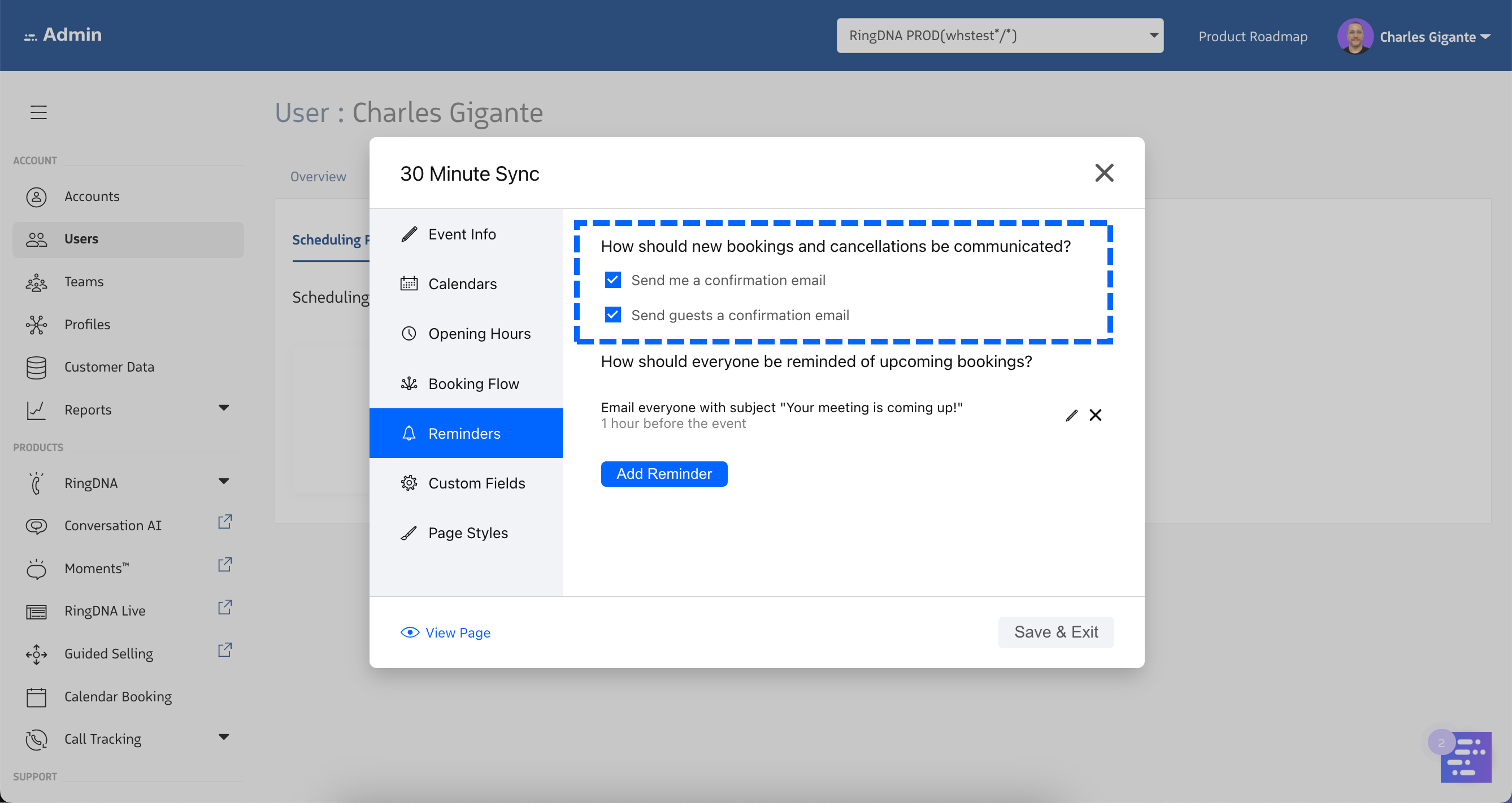Image resolution: width=1512 pixels, height=803 pixels.
Task: Click the Customer Data database icon
Action: (36, 367)
